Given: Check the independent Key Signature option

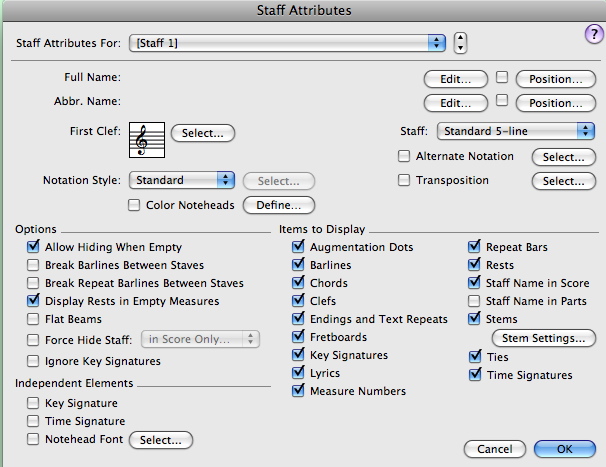Looking at the screenshot, I should pos(34,403).
